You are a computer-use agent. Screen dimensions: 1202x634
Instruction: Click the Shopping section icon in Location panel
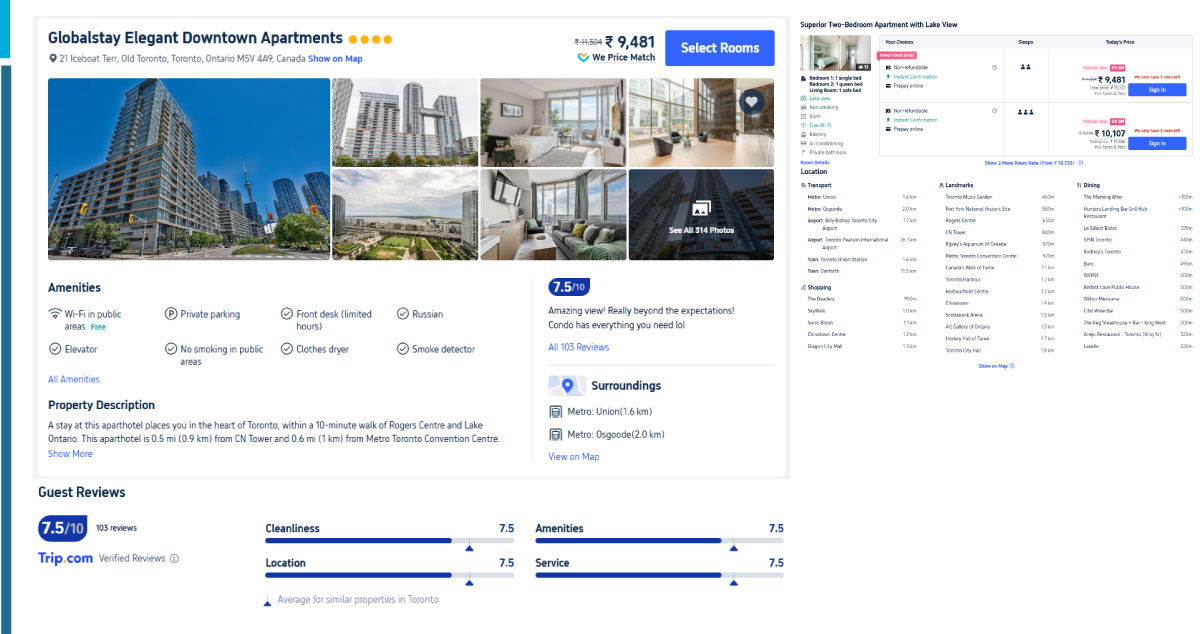point(803,287)
